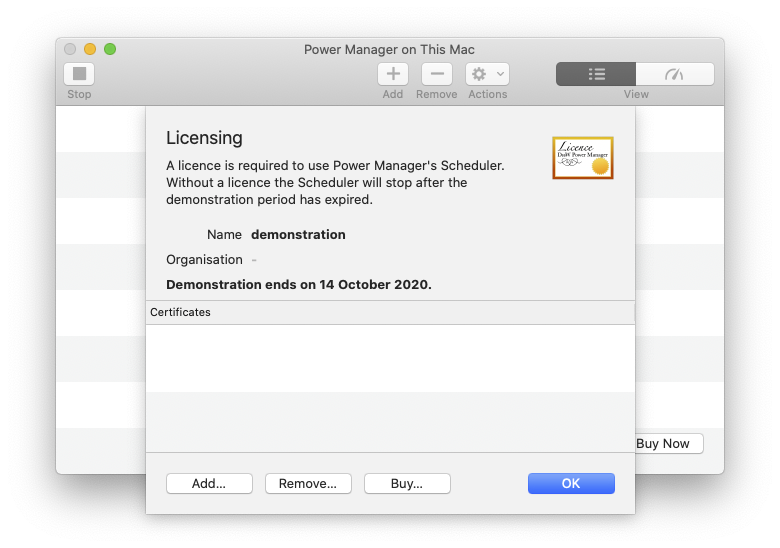Click the Licence certificate image

click(x=583, y=158)
